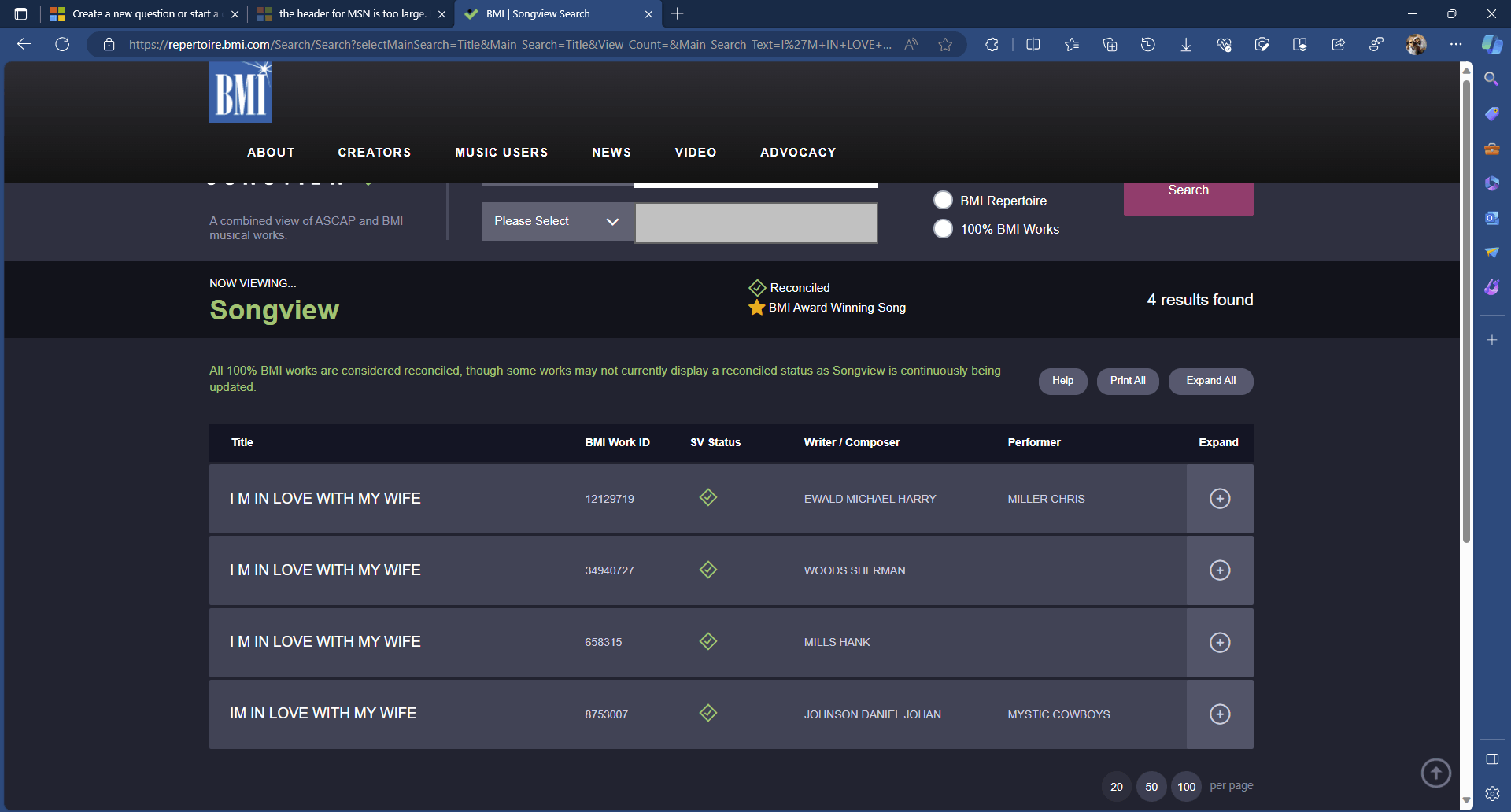The height and width of the screenshot is (812, 1511).
Task: Open sidebar Search
Action: point(1491,79)
